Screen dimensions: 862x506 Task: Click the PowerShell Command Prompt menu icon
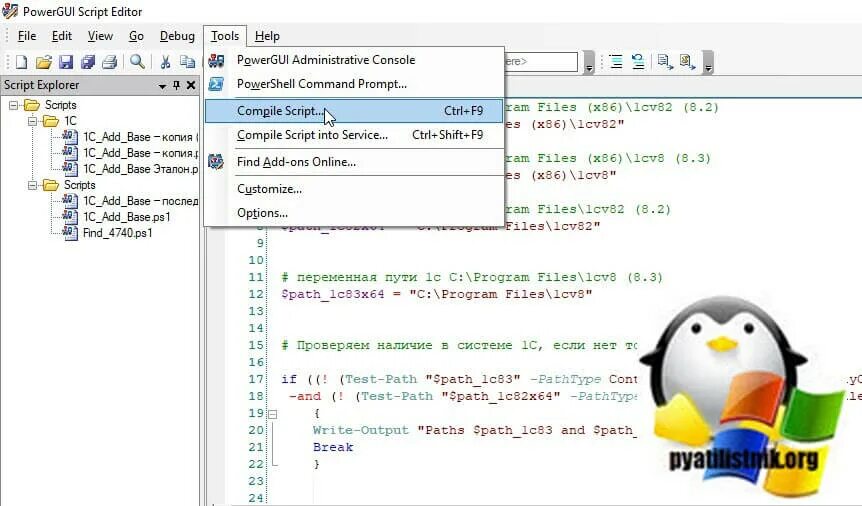216,84
